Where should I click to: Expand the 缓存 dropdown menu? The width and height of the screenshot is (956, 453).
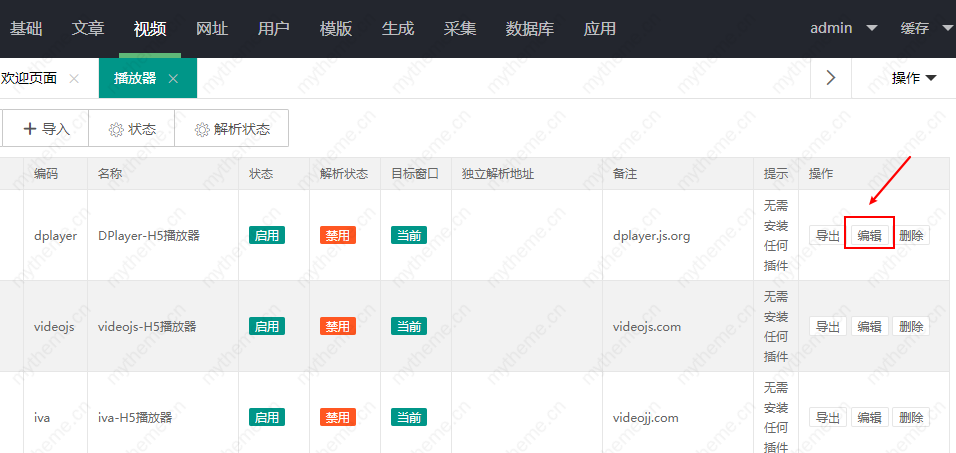coord(926,28)
